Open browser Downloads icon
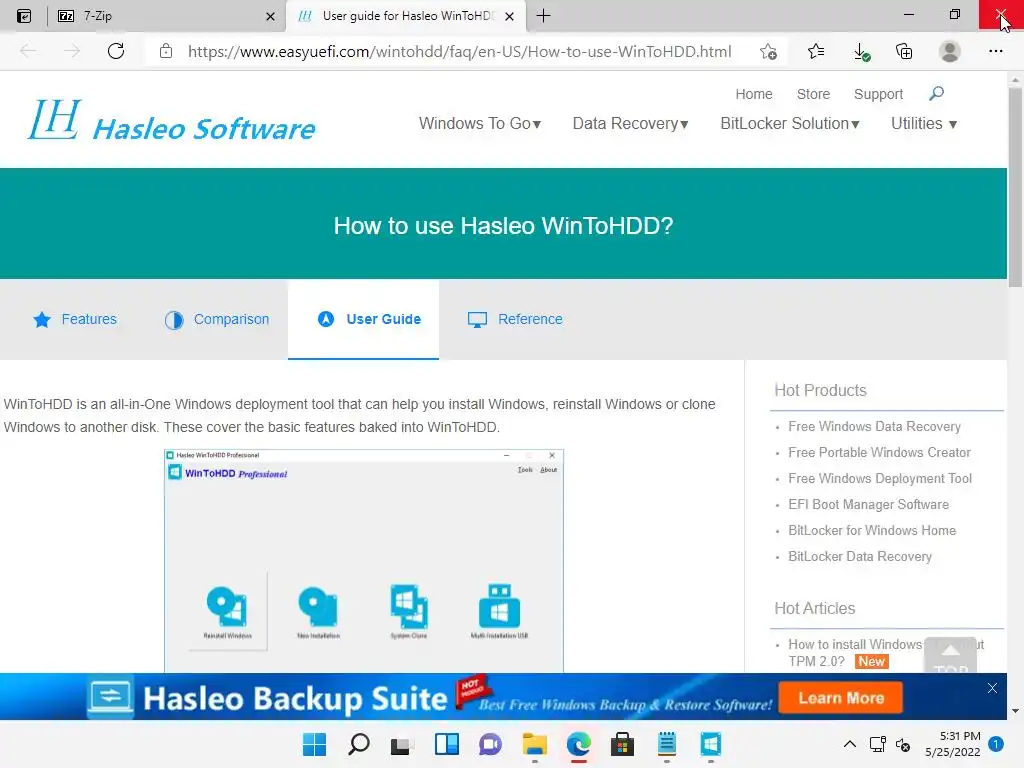Viewport: 1024px width, 768px height. pyautogui.click(x=861, y=52)
